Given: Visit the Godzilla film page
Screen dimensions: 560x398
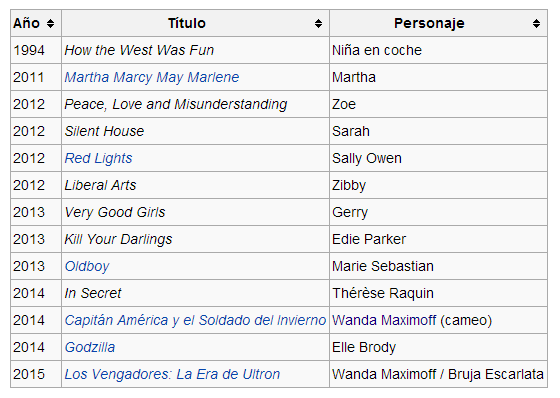Looking at the screenshot, I should tap(90, 347).
